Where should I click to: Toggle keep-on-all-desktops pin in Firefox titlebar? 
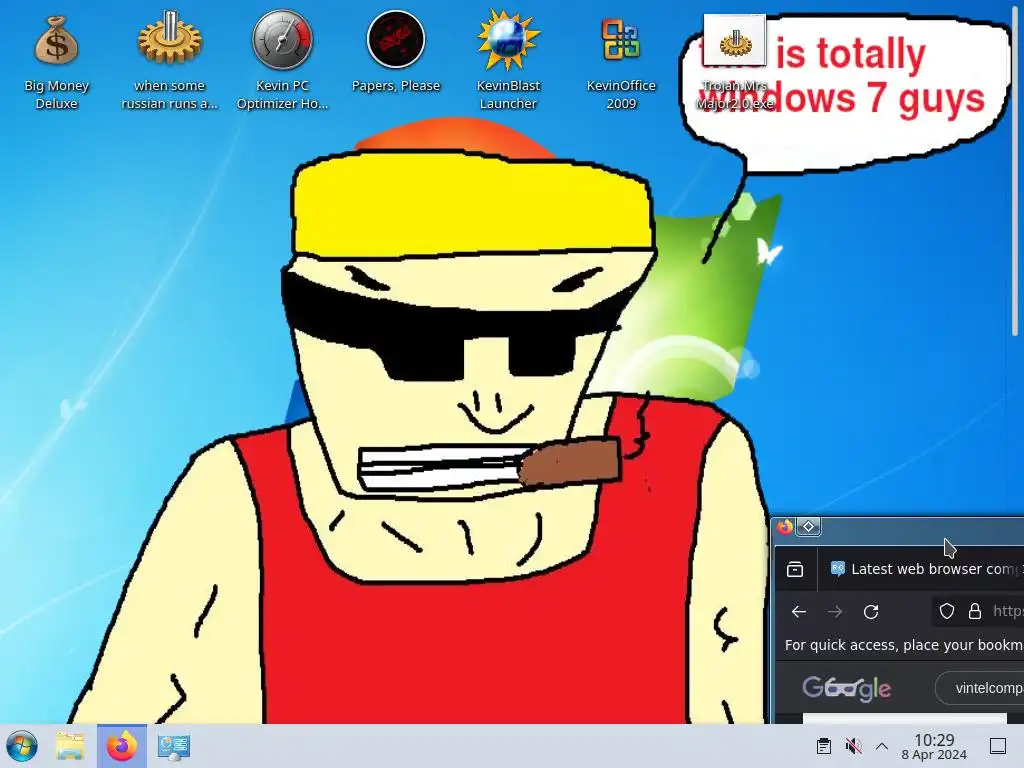[x=808, y=526]
